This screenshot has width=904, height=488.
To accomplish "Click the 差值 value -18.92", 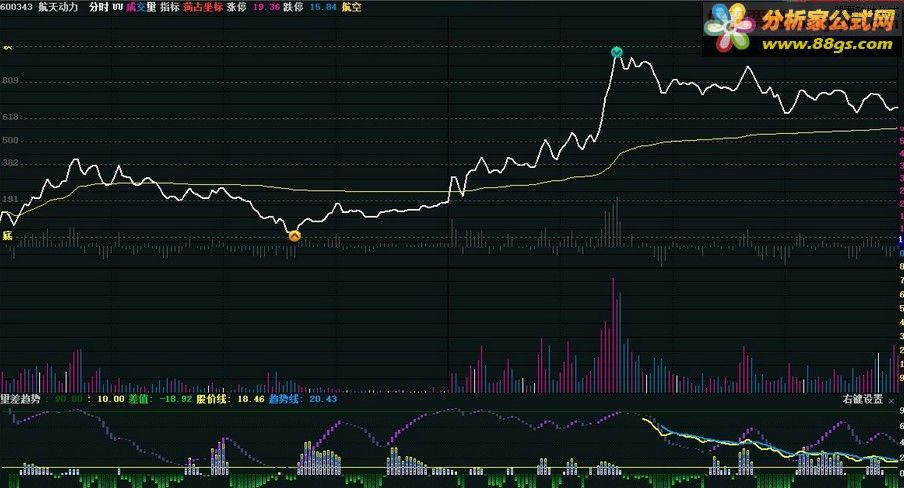I will tap(175, 399).
